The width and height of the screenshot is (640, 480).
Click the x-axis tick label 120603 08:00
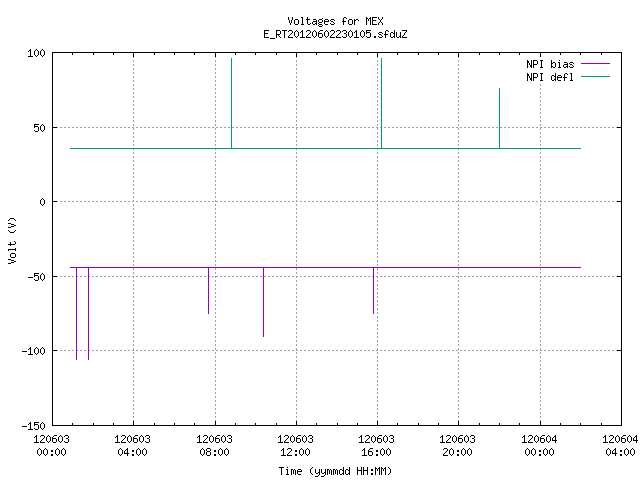214,446
